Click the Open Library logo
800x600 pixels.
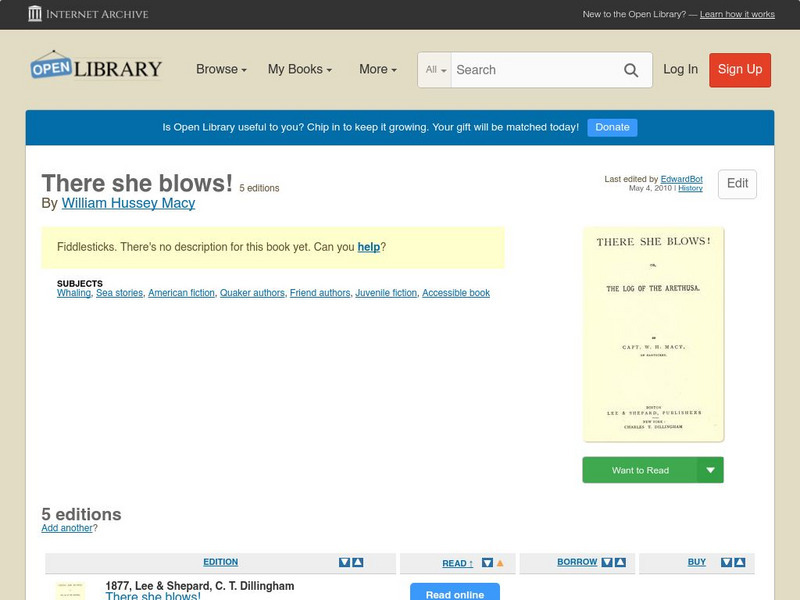(95, 66)
